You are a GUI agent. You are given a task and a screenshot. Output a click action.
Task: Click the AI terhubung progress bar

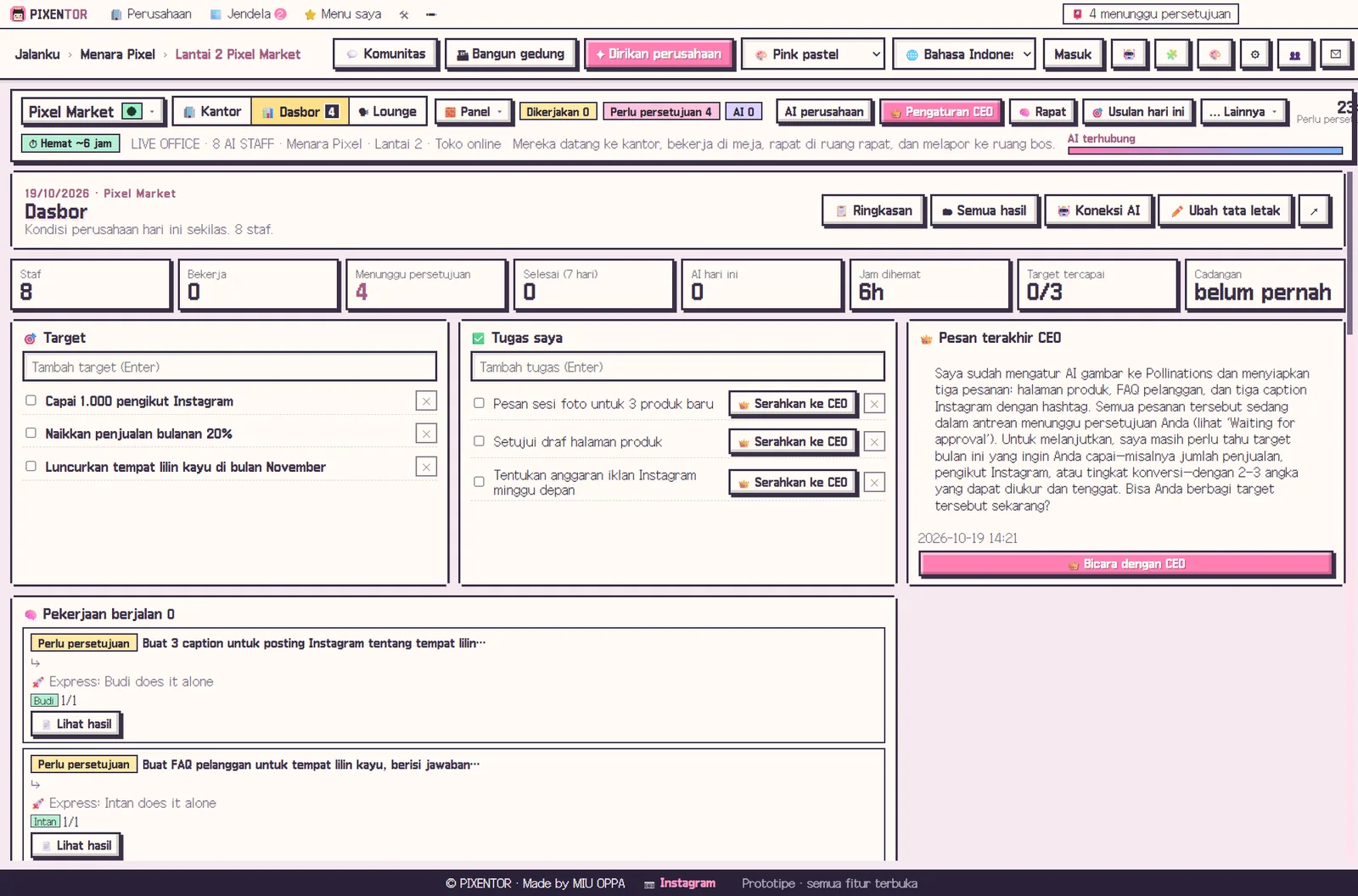(1205, 151)
